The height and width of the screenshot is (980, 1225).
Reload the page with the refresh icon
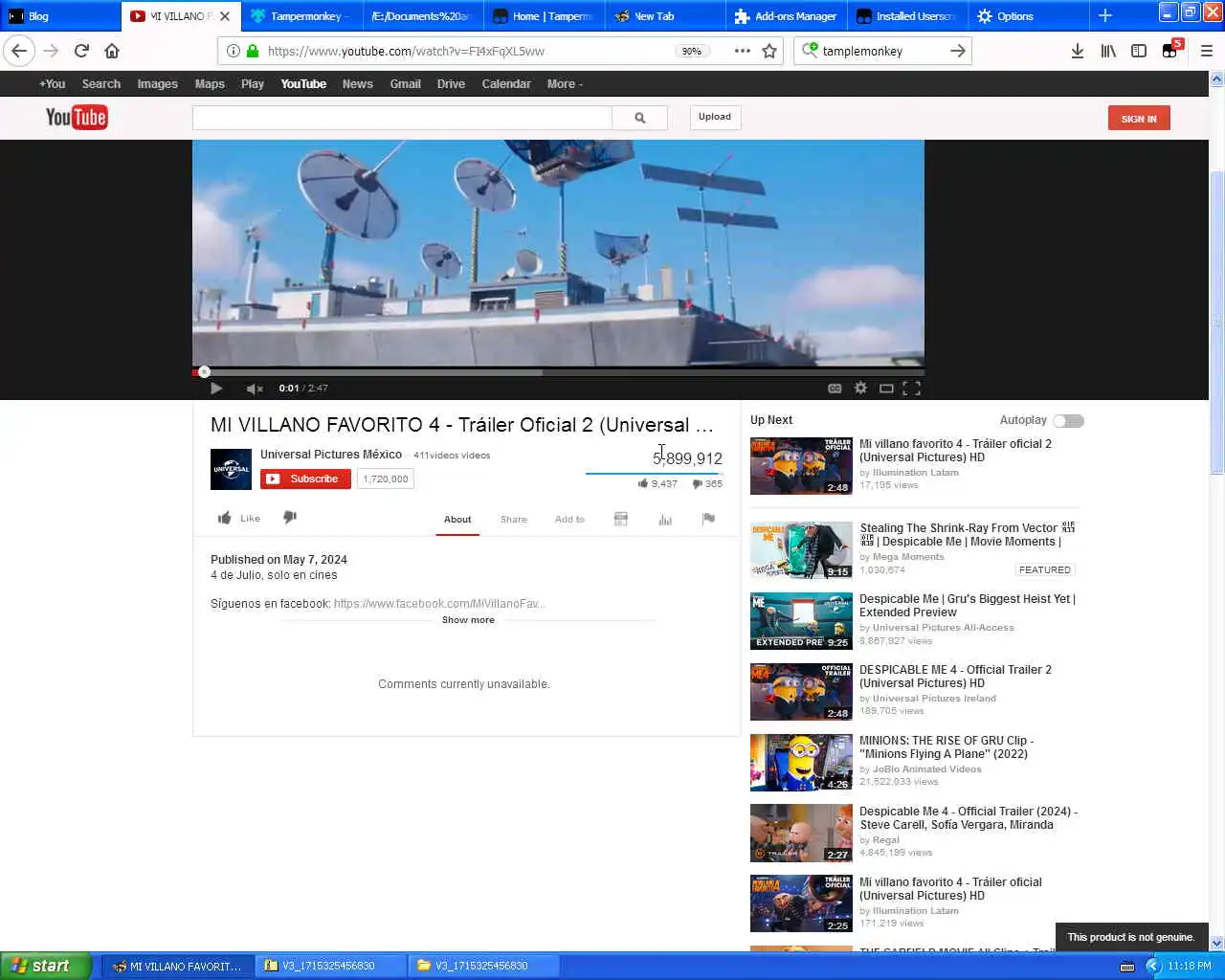click(x=81, y=51)
